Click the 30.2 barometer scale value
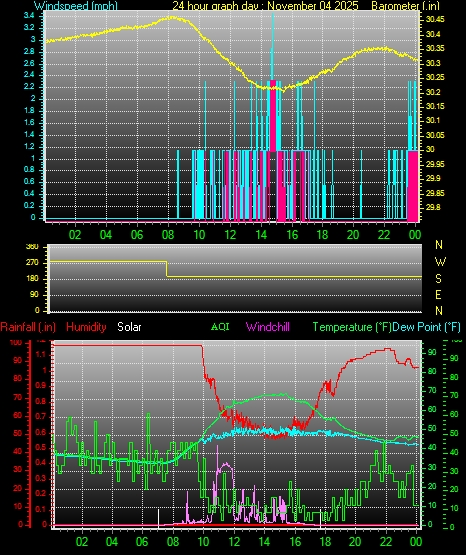The width and height of the screenshot is (466, 555). coord(433,92)
